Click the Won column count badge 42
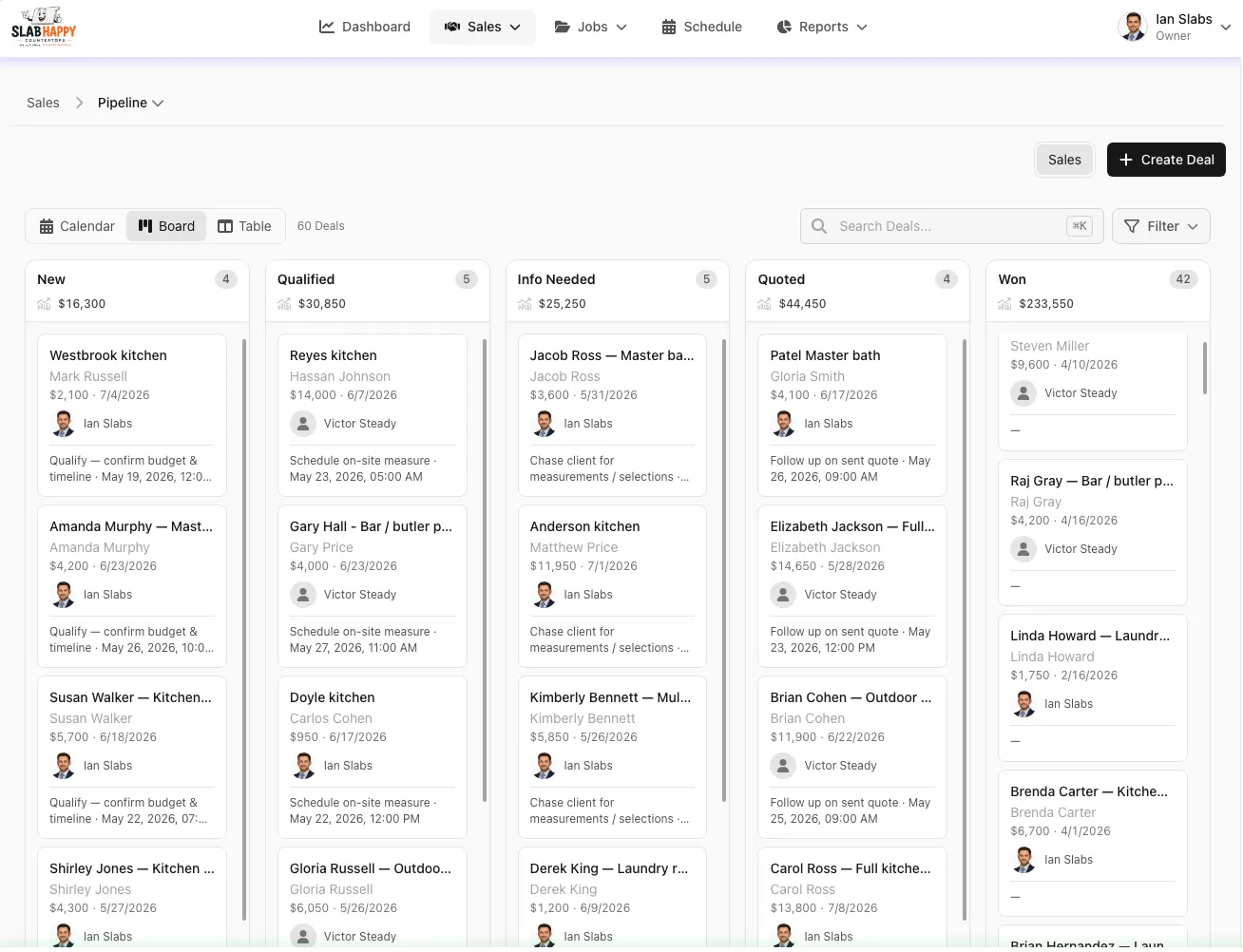The image size is (1243, 952). (x=1183, y=279)
